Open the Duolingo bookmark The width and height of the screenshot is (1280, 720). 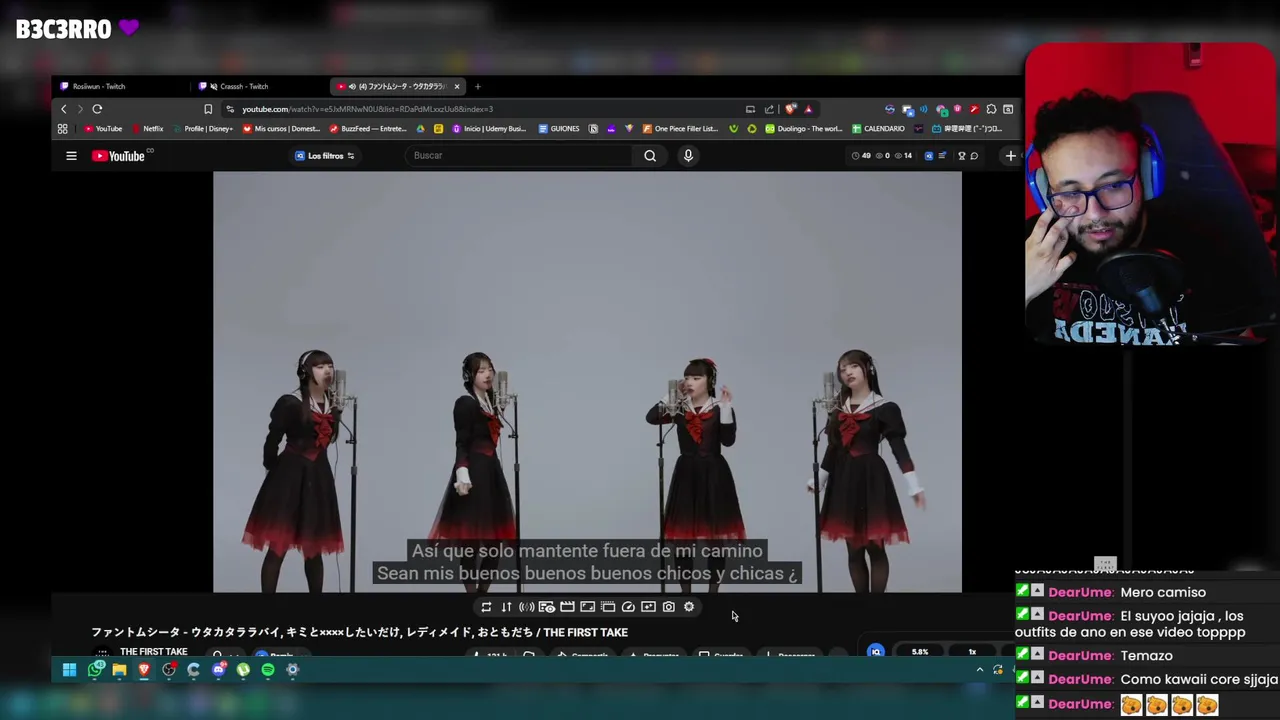[805, 129]
